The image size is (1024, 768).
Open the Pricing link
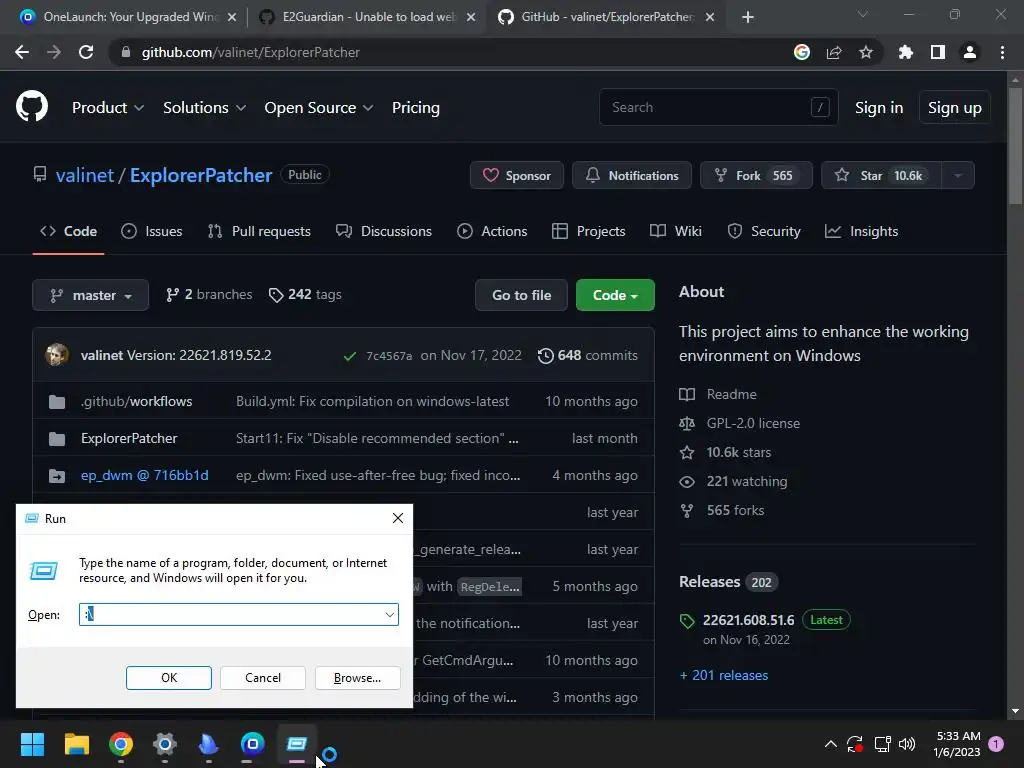tap(415, 108)
